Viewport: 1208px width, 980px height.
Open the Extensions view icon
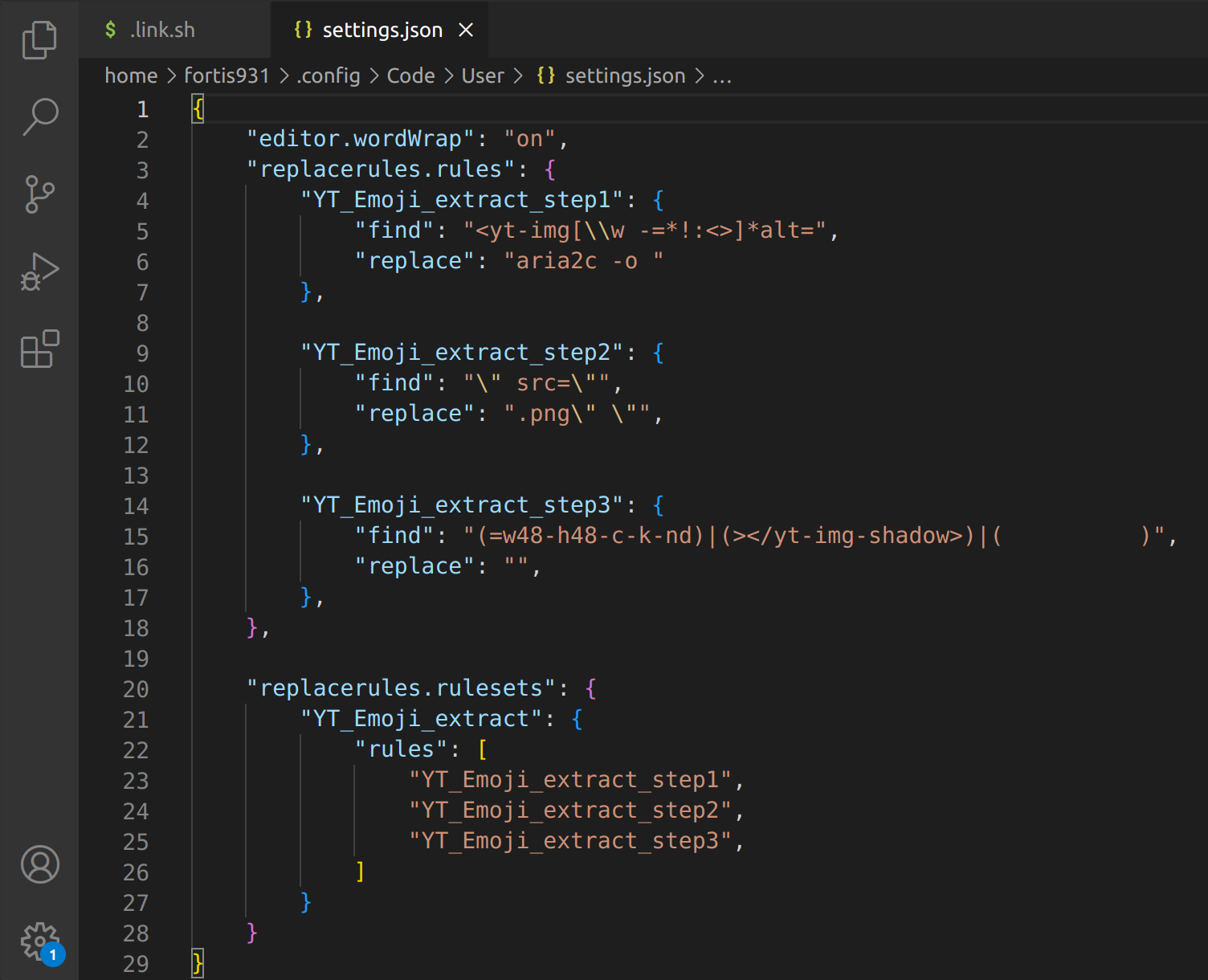(x=39, y=349)
